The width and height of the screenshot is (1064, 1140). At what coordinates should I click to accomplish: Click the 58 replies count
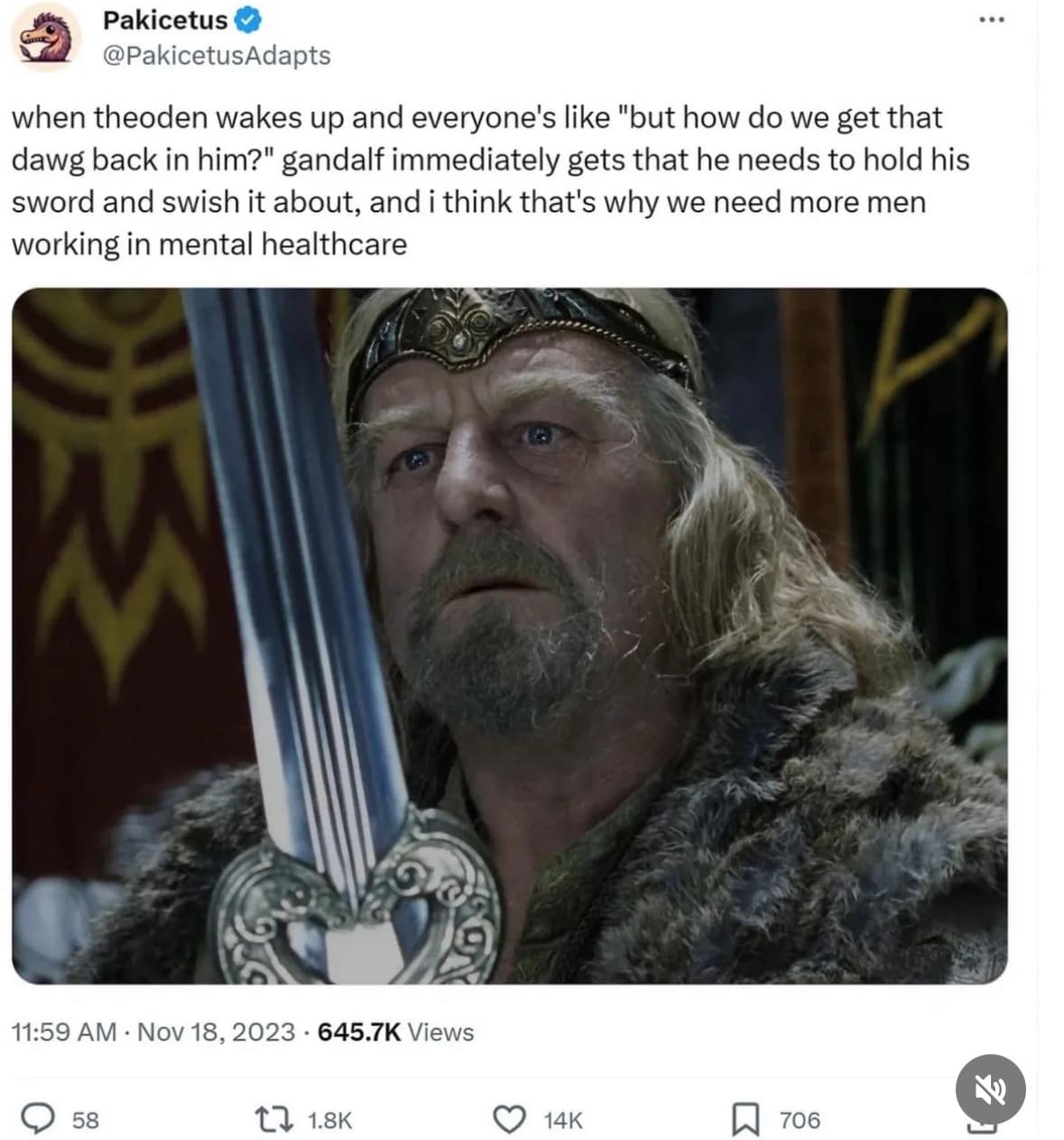point(86,1120)
